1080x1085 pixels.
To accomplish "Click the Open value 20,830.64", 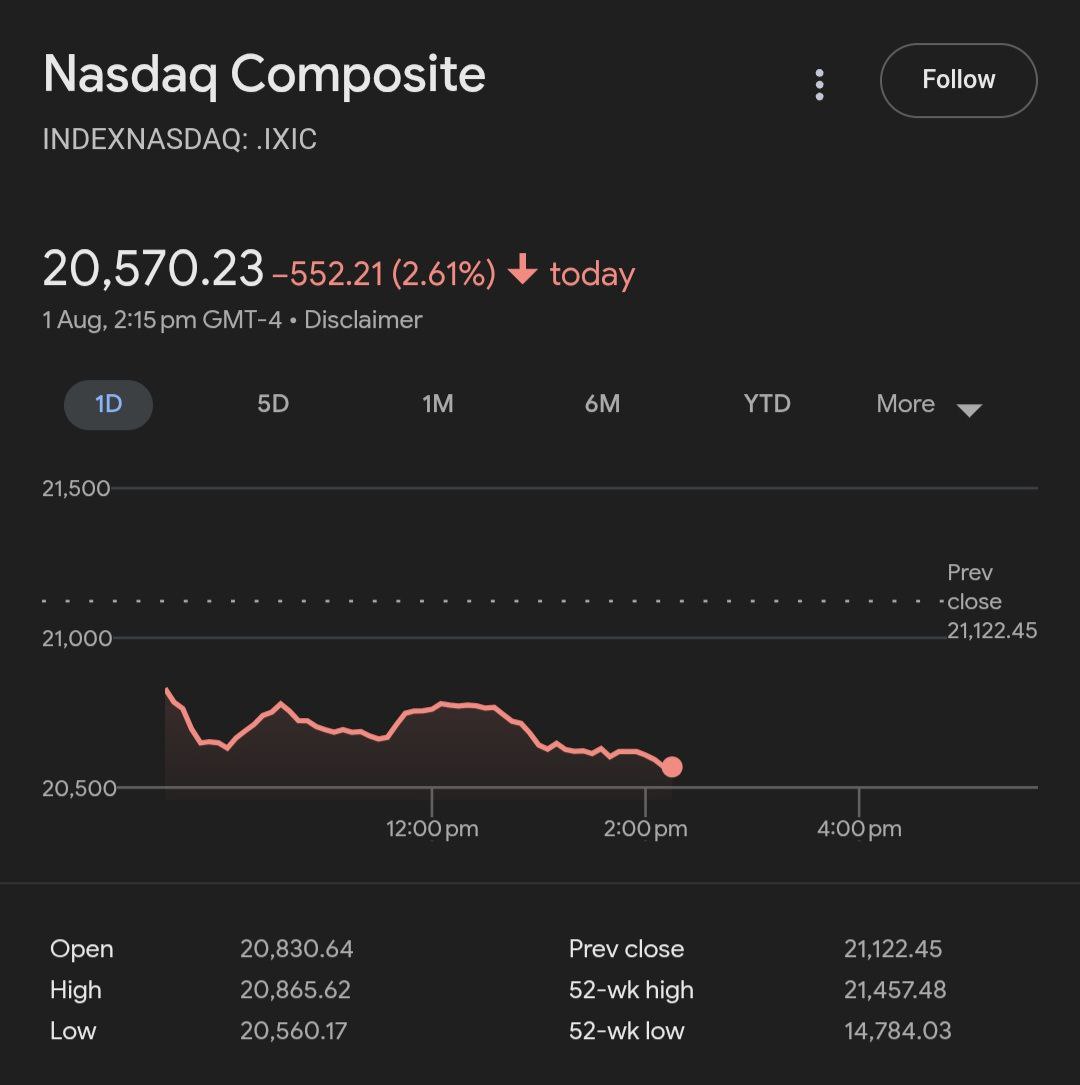I will [296, 949].
